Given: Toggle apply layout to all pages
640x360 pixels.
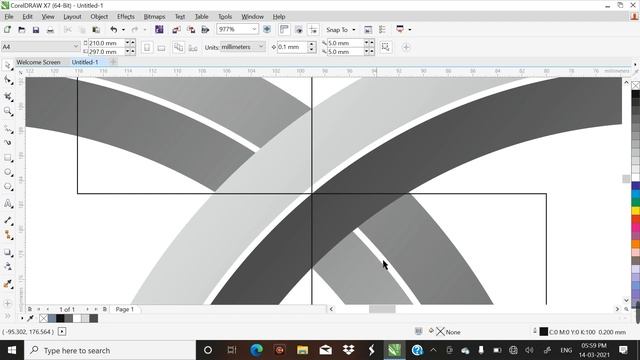Looking at the screenshot, I should (x=178, y=47).
